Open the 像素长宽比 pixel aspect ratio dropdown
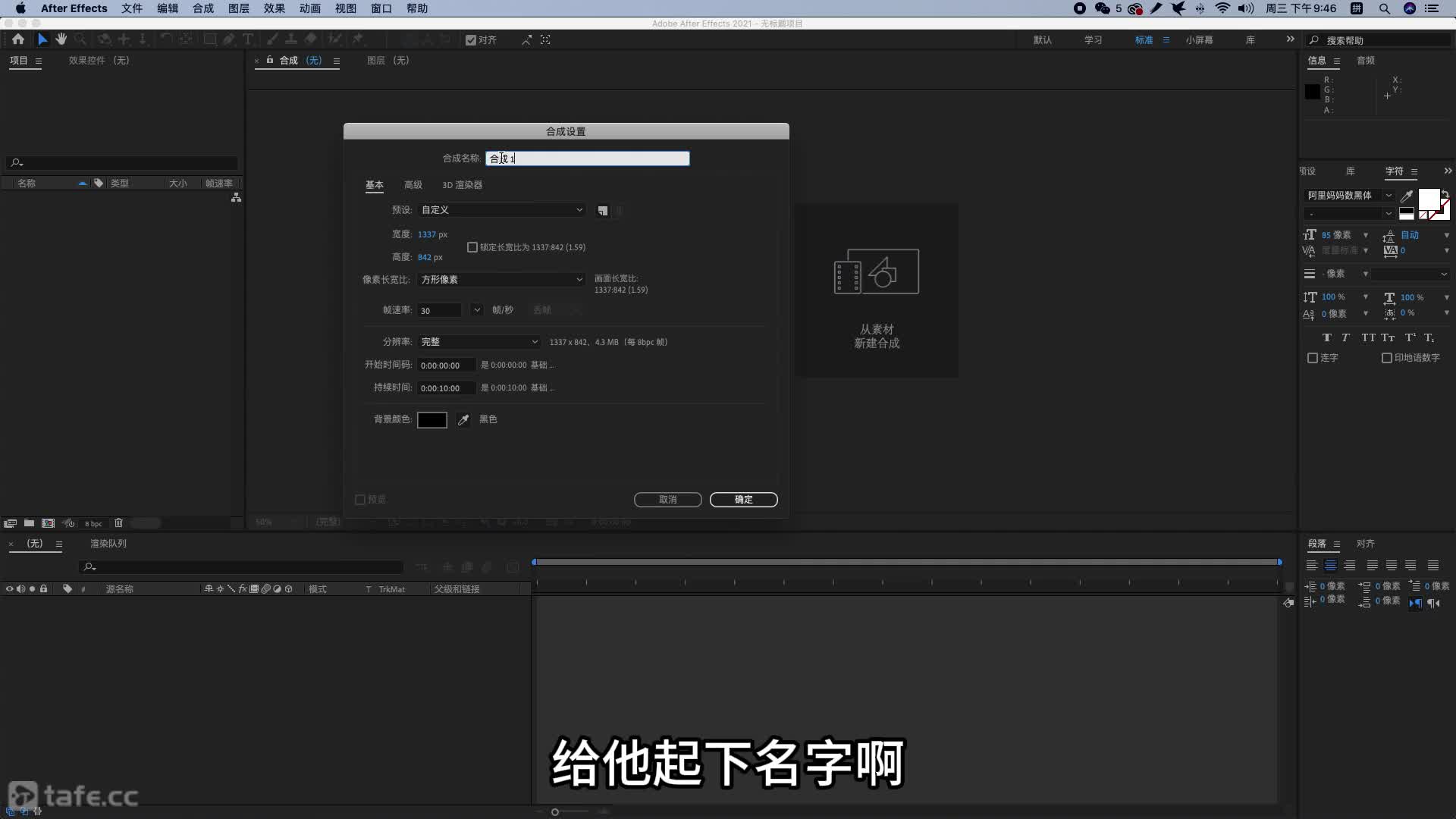 [501, 280]
